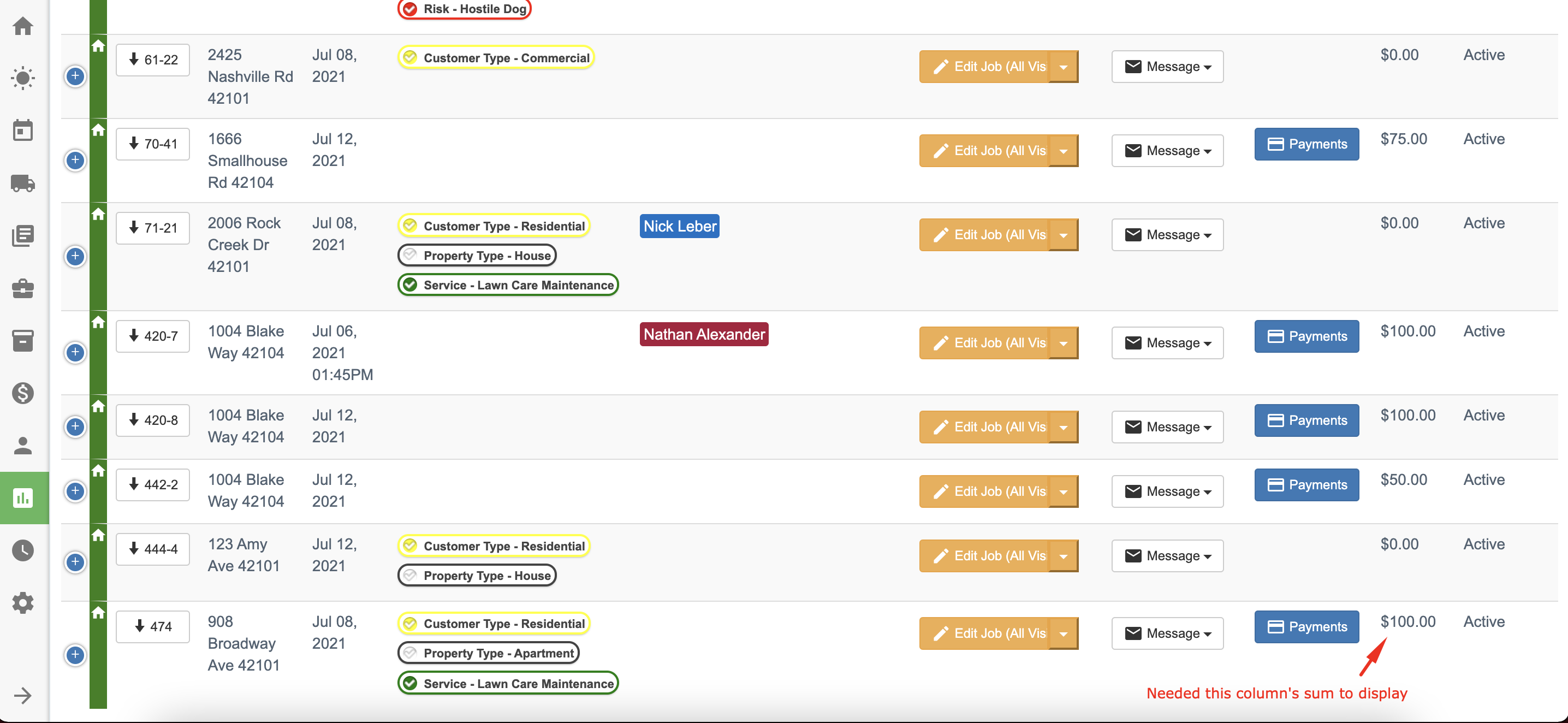Open the settings gear icon

pos(23,602)
